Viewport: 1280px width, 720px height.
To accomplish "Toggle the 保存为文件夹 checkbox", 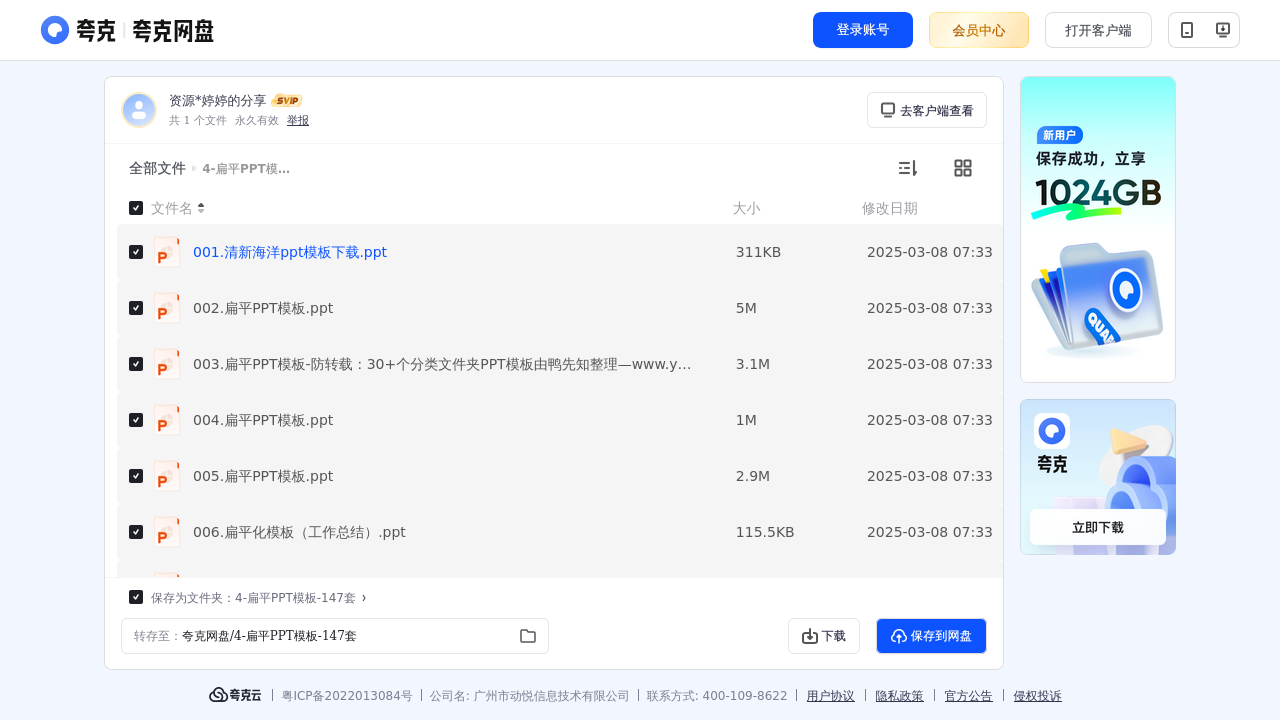I will point(136,597).
